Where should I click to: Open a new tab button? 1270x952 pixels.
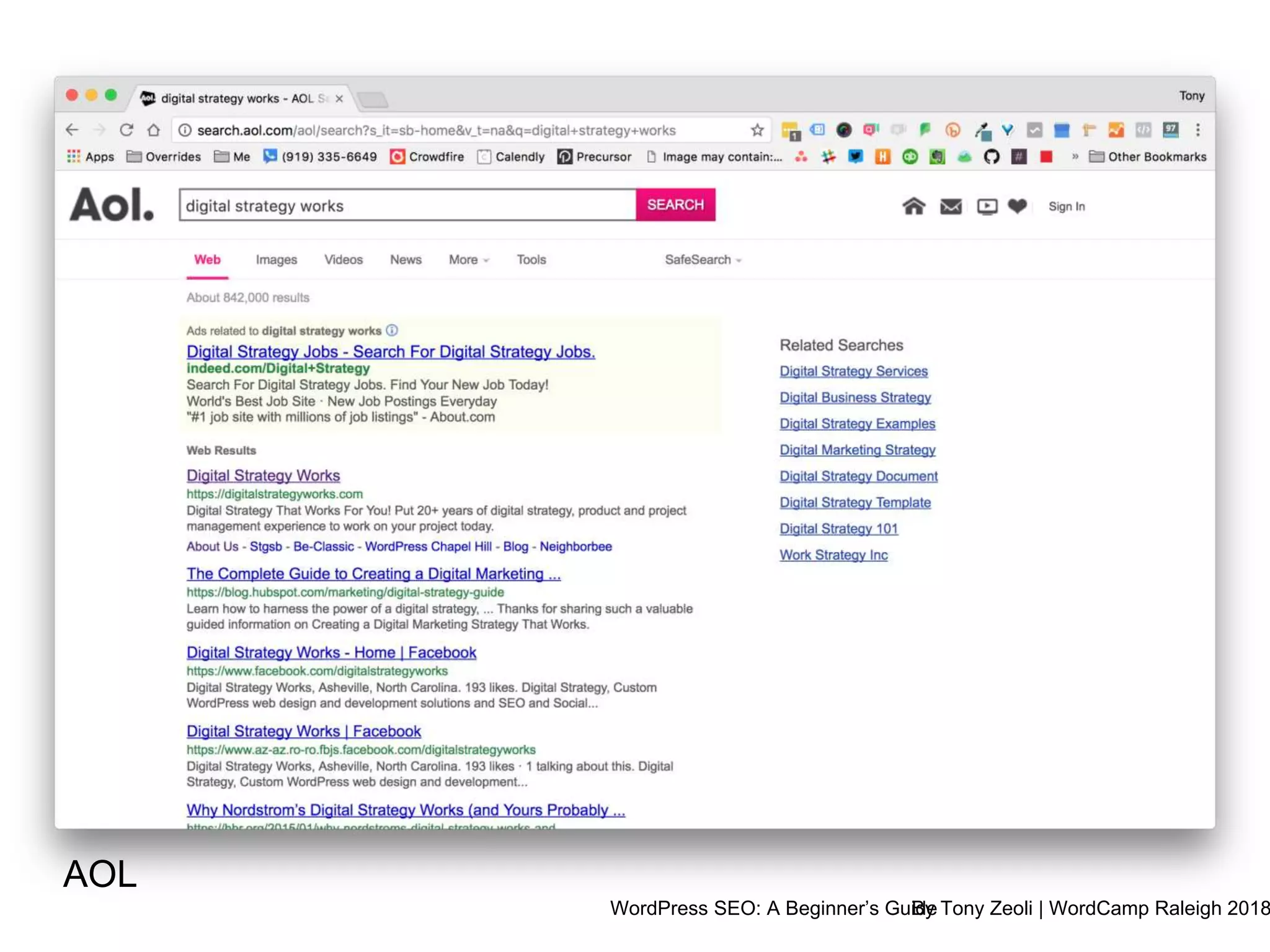coord(373,99)
